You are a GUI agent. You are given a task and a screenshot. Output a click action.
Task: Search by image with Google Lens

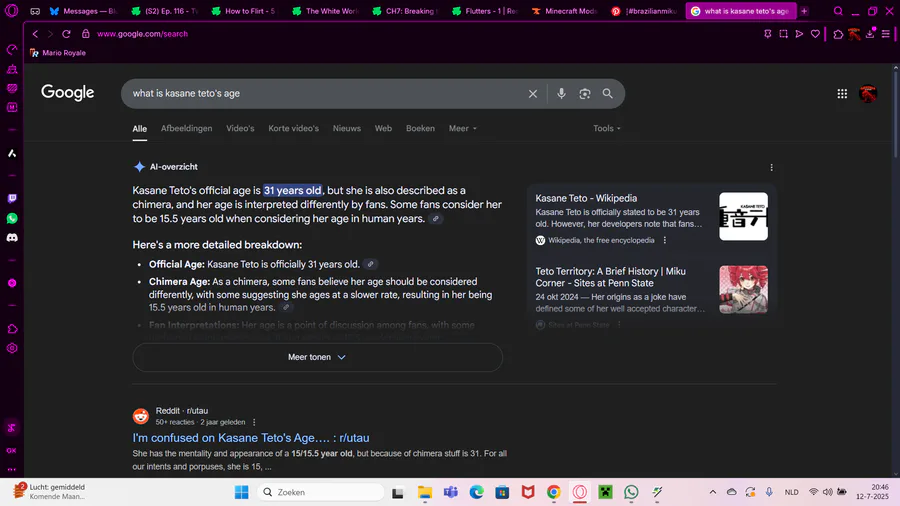584,94
